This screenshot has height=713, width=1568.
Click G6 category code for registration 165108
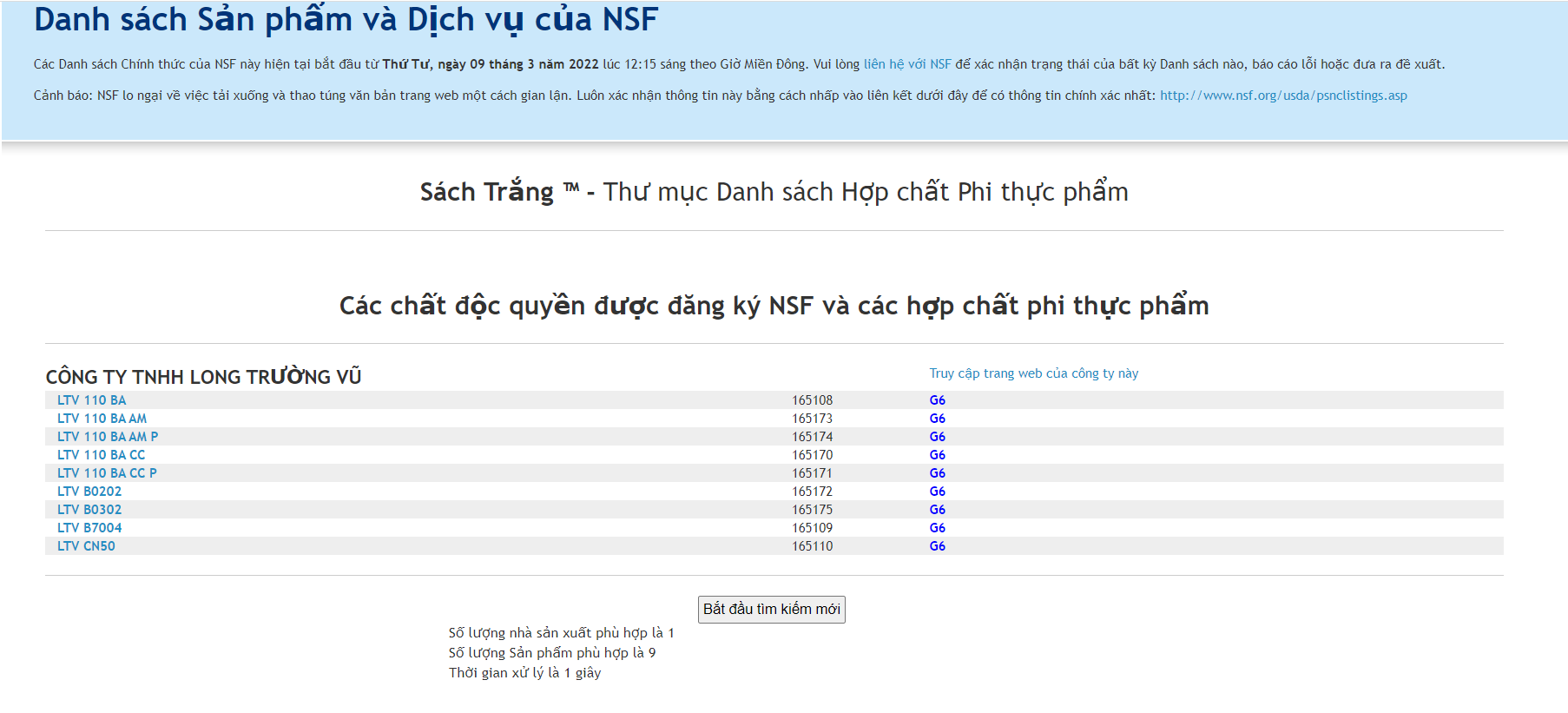pos(937,400)
